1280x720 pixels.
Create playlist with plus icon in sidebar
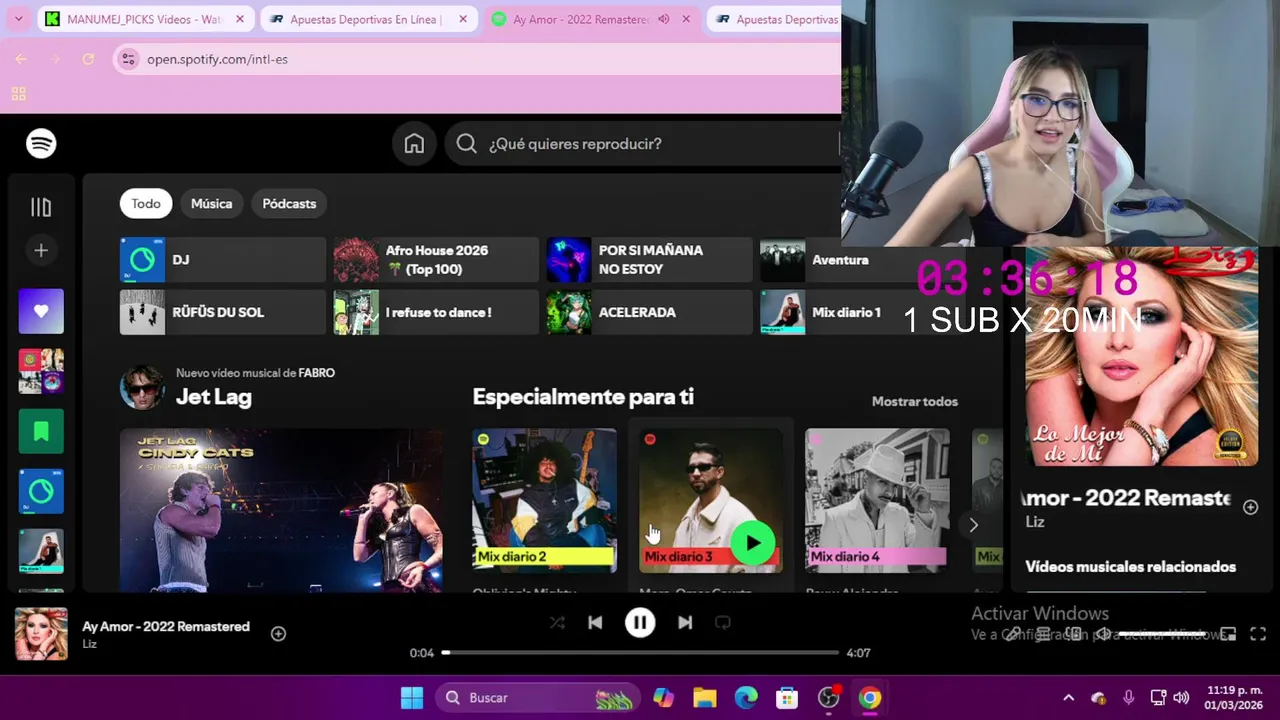[41, 251]
